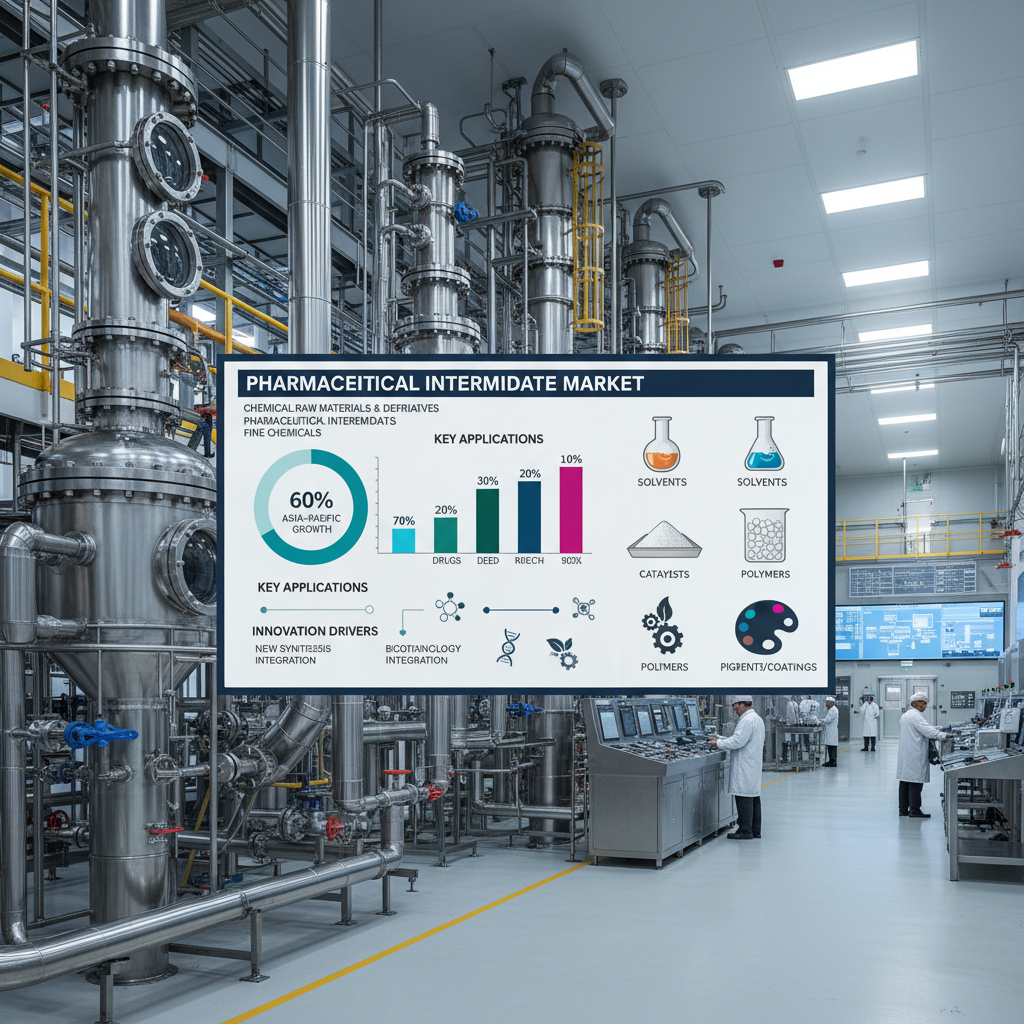Select the Pigments/Coatings palette icon
The height and width of the screenshot is (1024, 1024).
tap(767, 627)
